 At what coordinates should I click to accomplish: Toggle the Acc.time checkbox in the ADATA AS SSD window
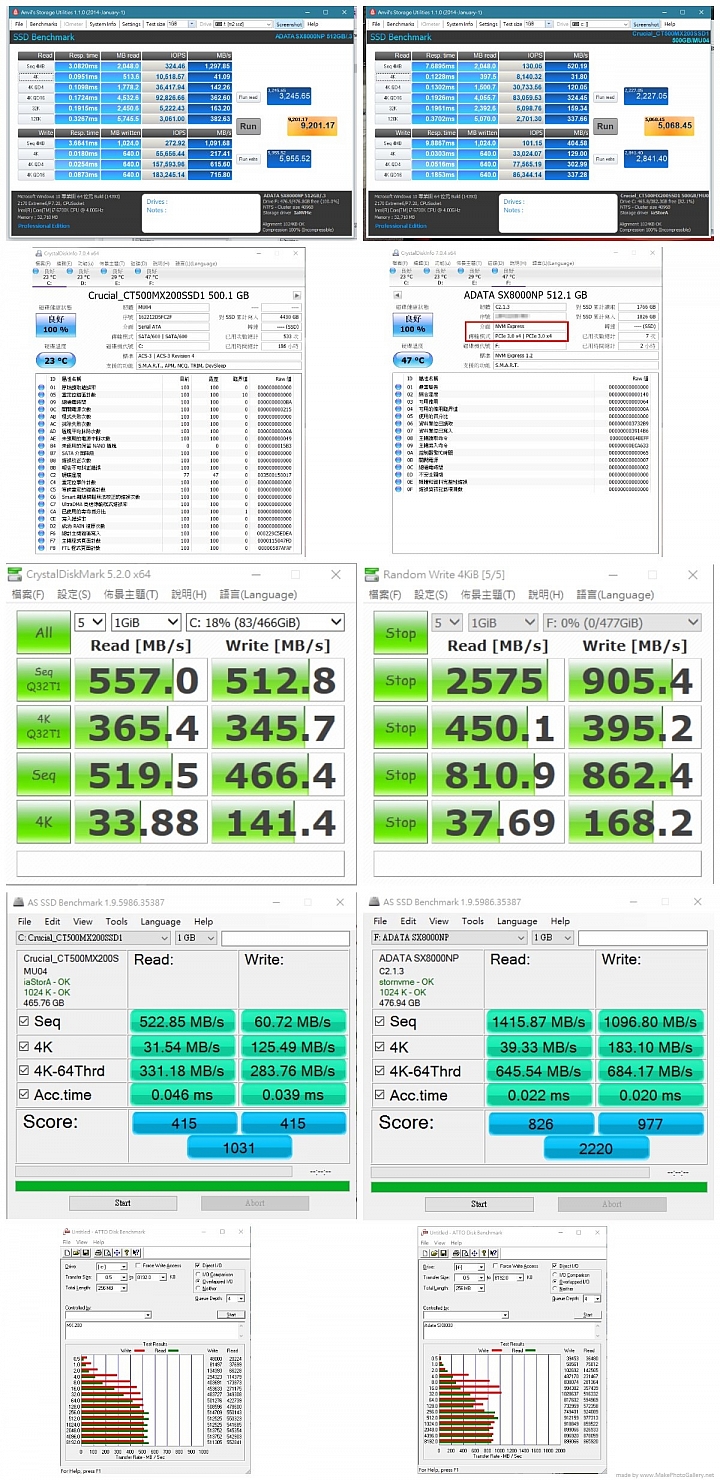pyautogui.click(x=380, y=1095)
